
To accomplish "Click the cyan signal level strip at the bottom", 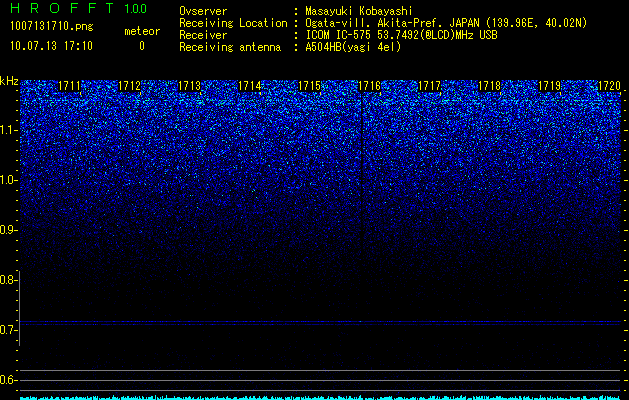I will click(x=320, y=398).
